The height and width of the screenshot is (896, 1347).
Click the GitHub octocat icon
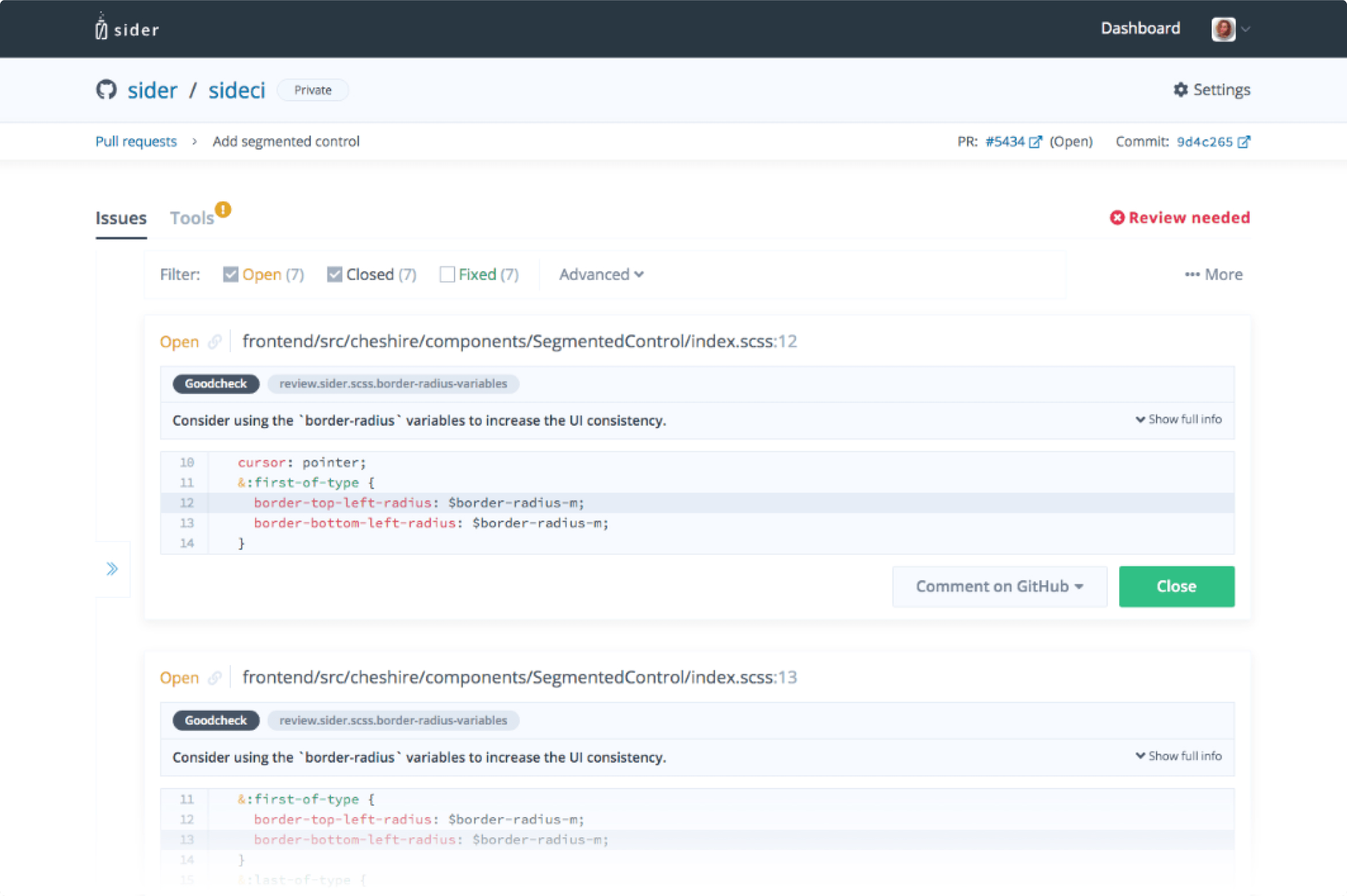tap(106, 90)
